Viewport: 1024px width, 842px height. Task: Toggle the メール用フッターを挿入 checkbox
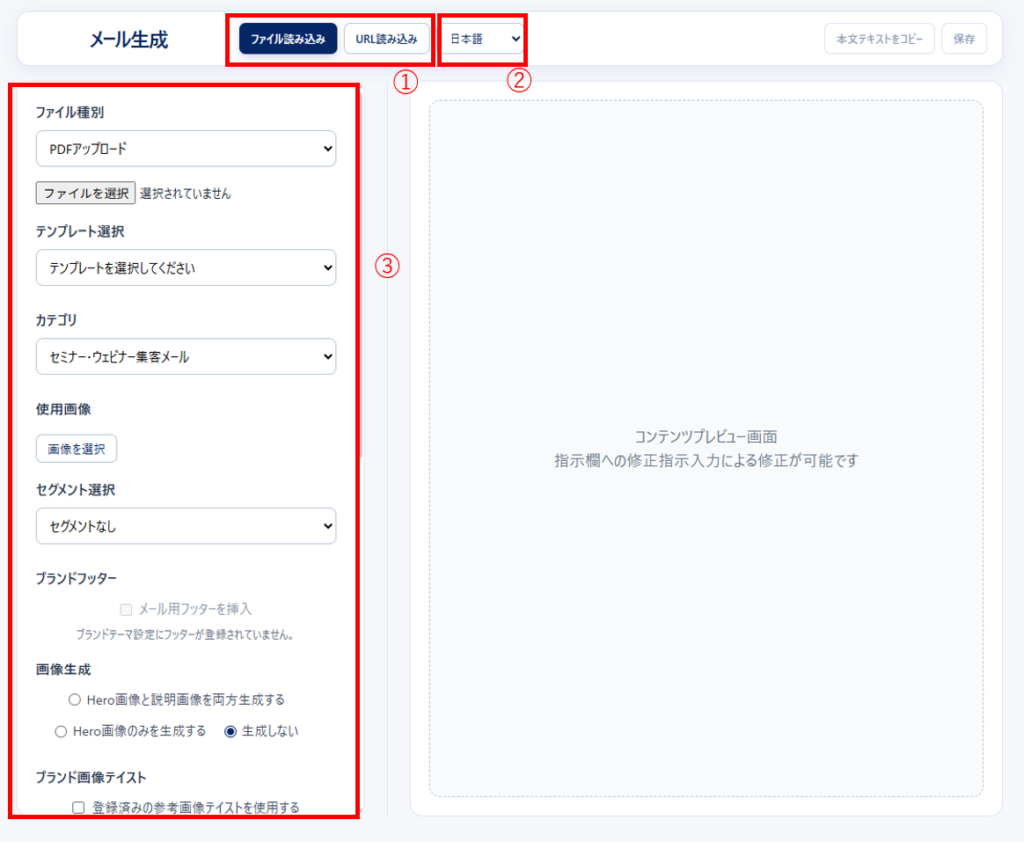pyautogui.click(x=126, y=609)
